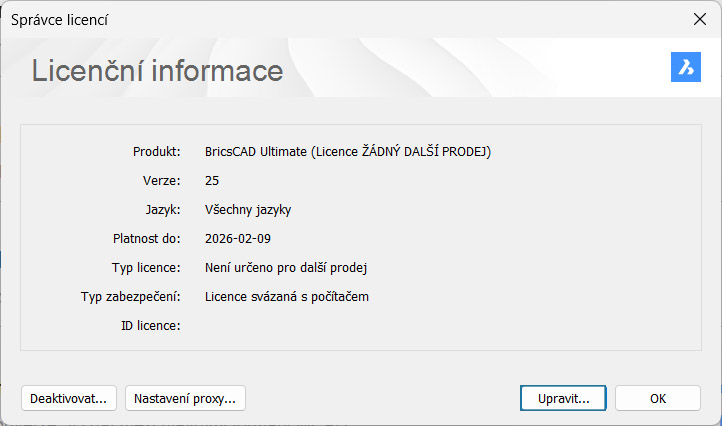Image resolution: width=722 pixels, height=426 pixels.
Task: Select the Všechny jazyky value
Action: [248, 210]
